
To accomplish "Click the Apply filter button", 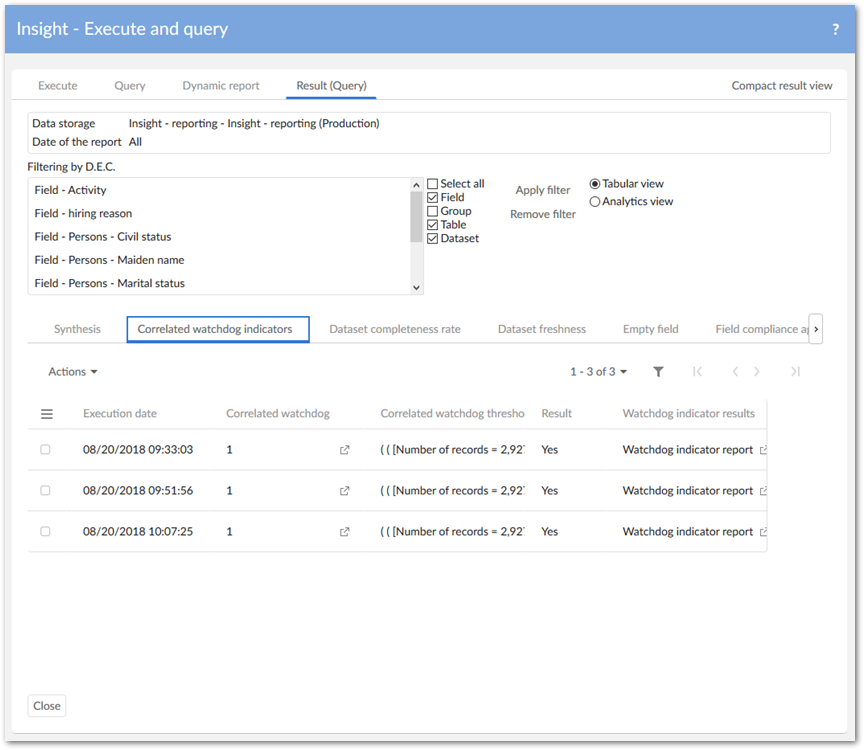I will (543, 190).
